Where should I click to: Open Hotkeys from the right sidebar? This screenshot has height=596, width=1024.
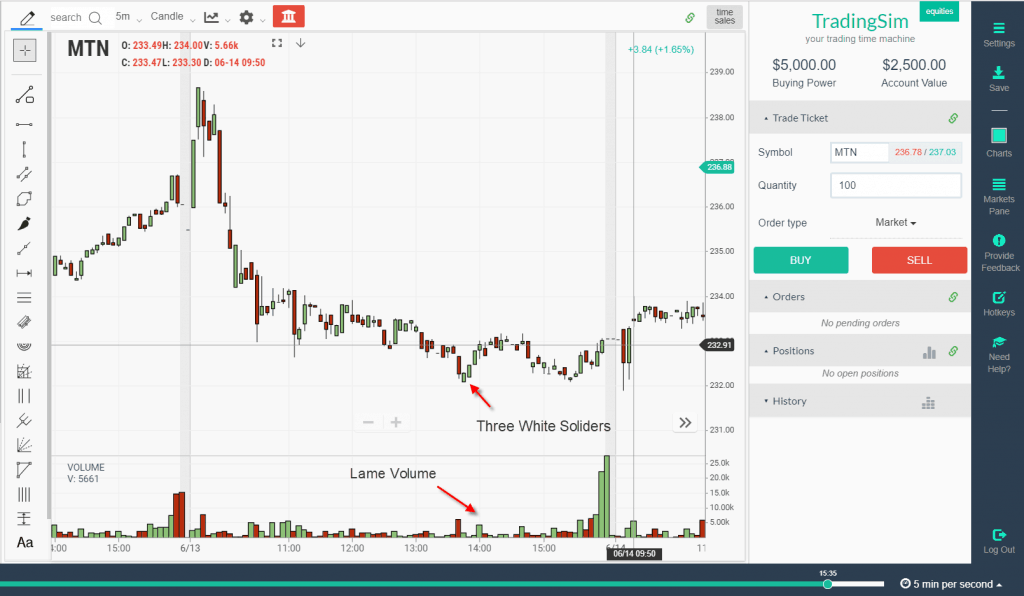pyautogui.click(x=998, y=304)
